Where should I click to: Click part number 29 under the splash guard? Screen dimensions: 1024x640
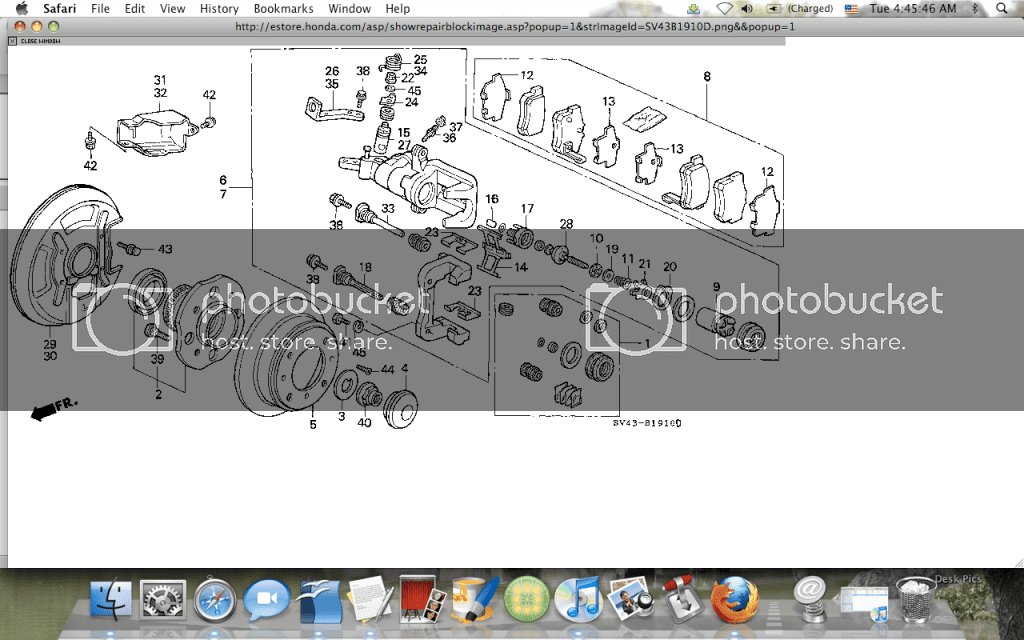[x=50, y=344]
